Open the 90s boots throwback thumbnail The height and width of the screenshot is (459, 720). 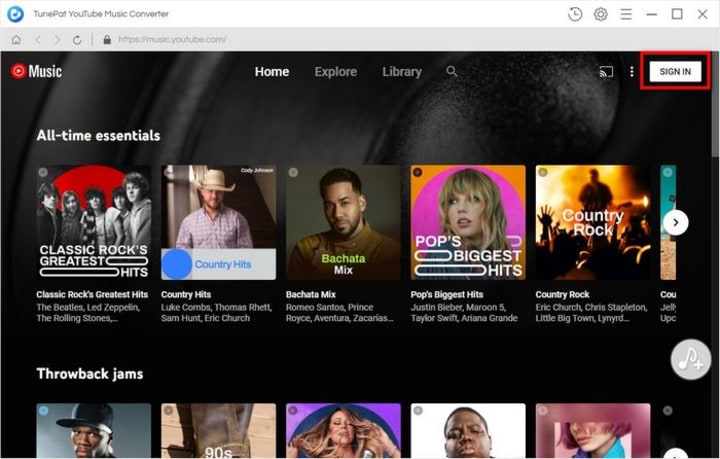(219, 431)
